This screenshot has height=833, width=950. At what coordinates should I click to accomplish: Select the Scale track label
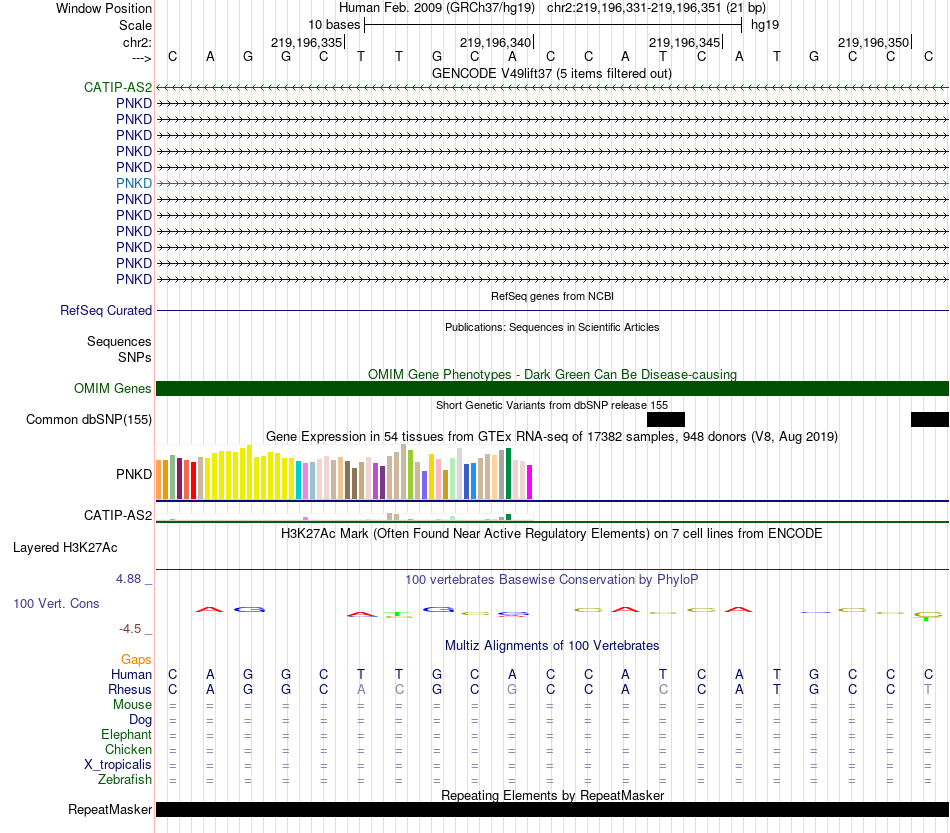(135, 25)
